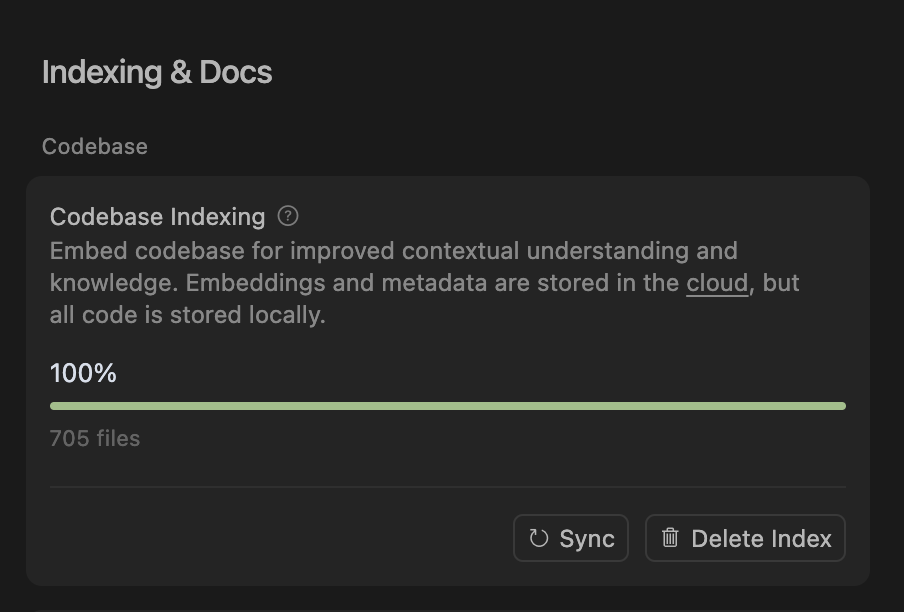Click the "all code is stored locally" text

point(188,315)
